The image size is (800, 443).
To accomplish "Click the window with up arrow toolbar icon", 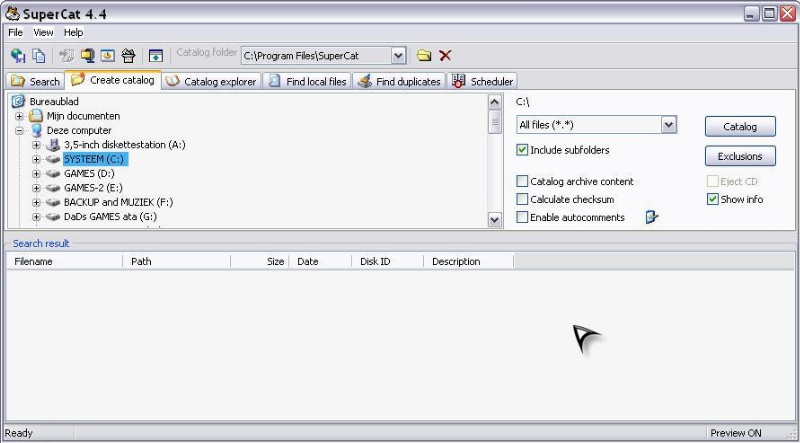I will coord(156,56).
